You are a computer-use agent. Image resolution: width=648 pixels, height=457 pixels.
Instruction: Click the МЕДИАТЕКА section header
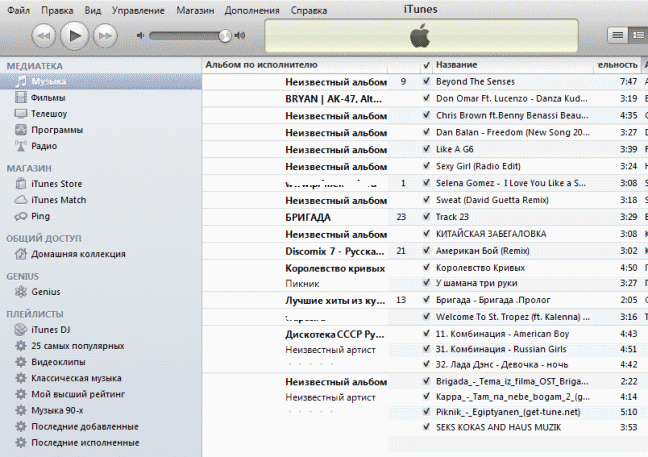tap(35, 66)
